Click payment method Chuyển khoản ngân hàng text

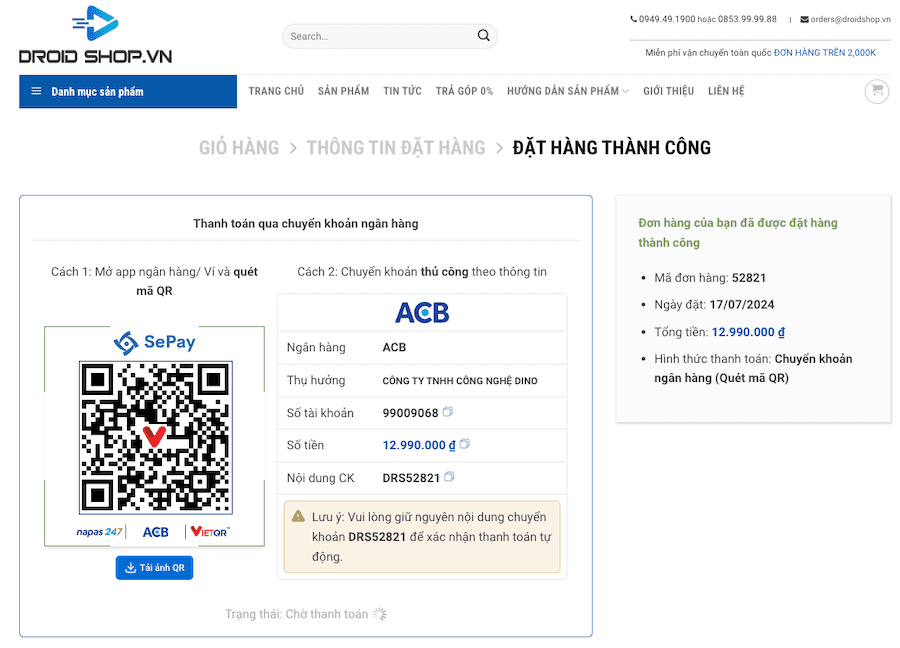click(753, 368)
